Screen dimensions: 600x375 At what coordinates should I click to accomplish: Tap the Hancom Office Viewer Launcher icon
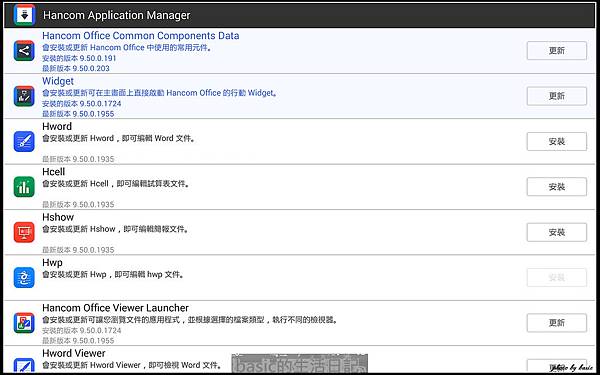[24, 323]
